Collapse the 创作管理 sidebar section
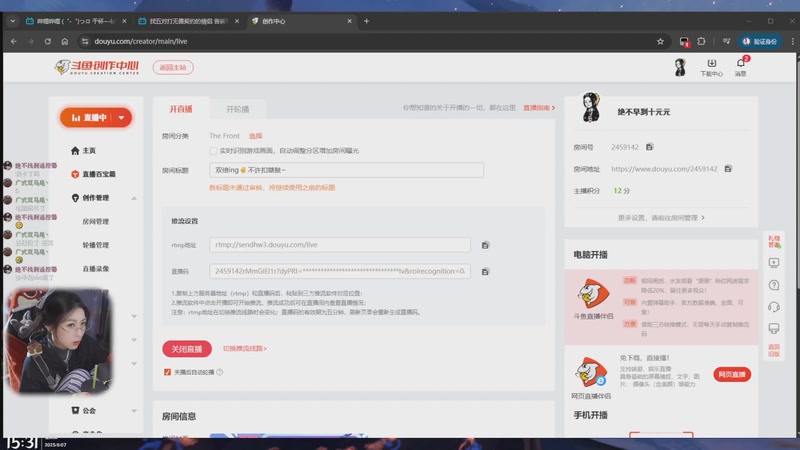The height and width of the screenshot is (450, 800). pos(134,198)
